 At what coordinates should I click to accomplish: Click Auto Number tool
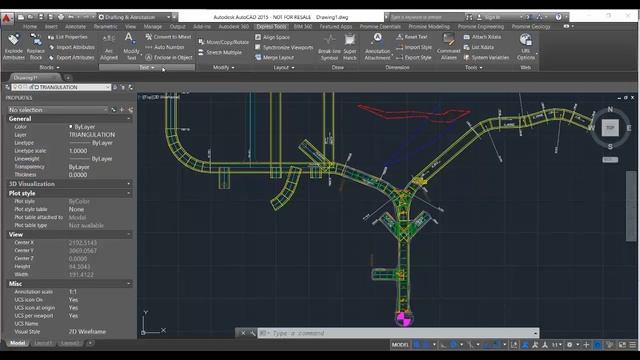[165, 47]
